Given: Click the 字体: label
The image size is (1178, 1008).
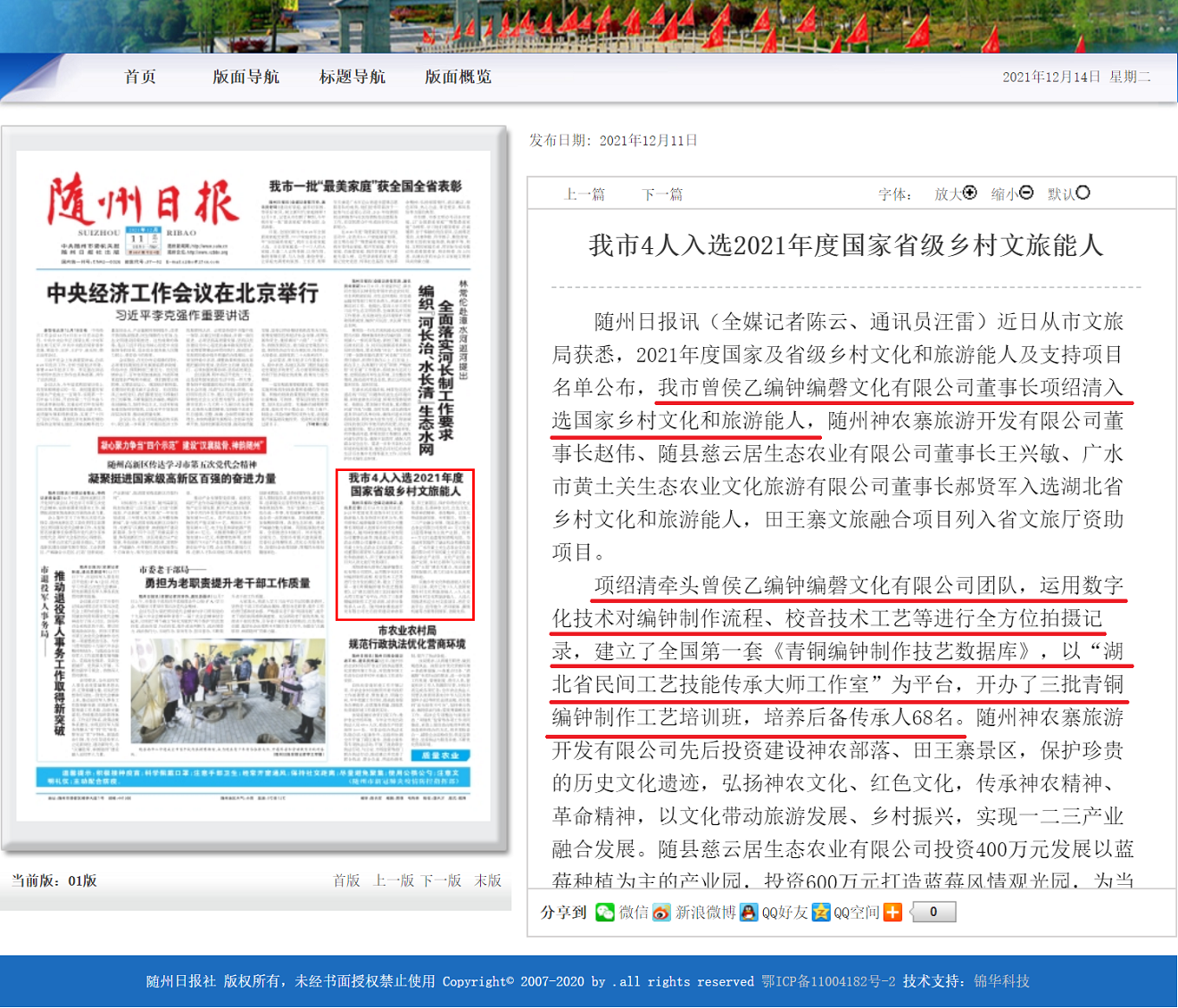Looking at the screenshot, I should [x=895, y=194].
